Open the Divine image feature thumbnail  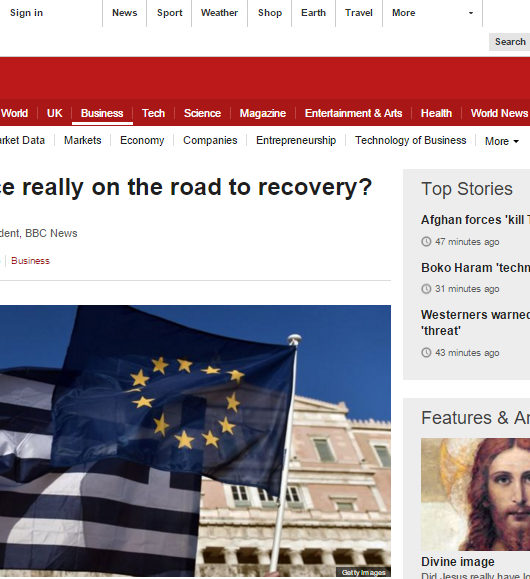tap(475, 494)
